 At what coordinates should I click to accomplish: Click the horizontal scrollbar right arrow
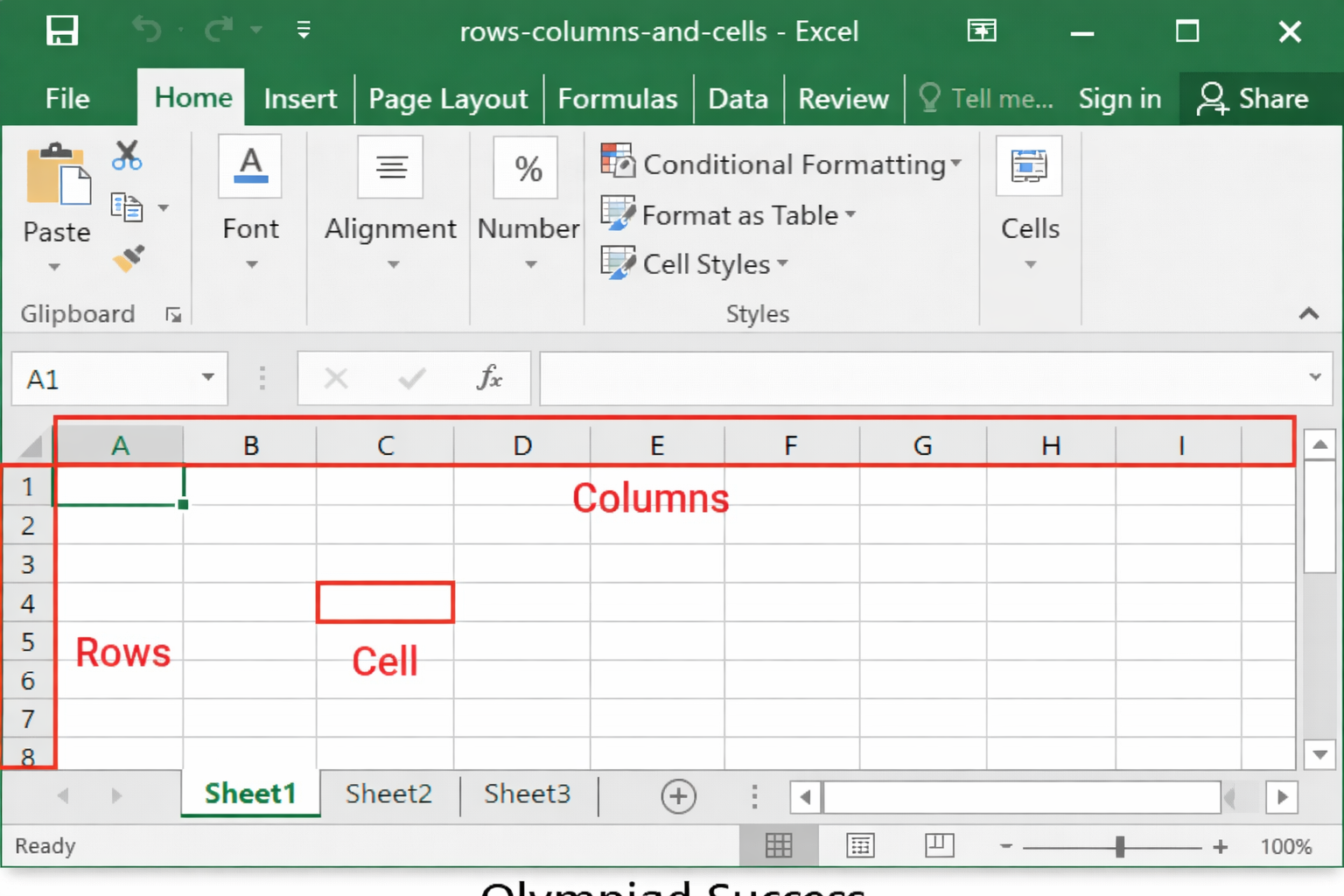click(1282, 797)
